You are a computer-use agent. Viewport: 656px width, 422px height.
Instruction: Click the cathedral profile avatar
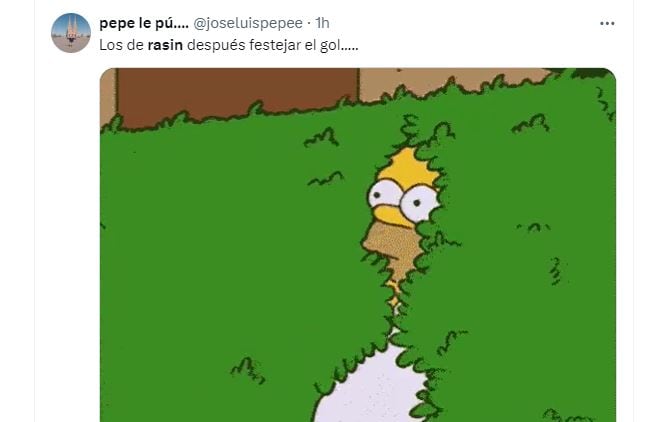pyautogui.click(x=71, y=33)
